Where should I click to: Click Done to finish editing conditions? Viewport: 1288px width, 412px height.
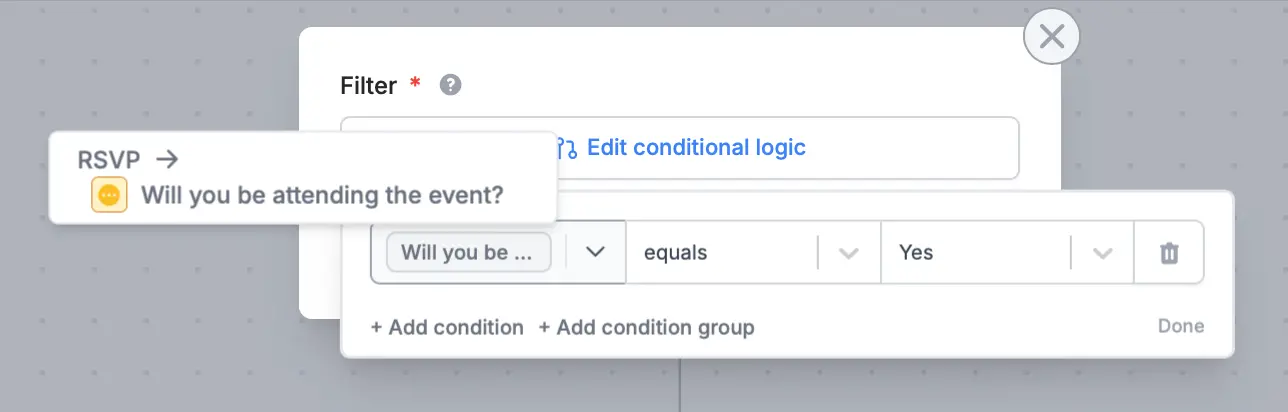1181,326
